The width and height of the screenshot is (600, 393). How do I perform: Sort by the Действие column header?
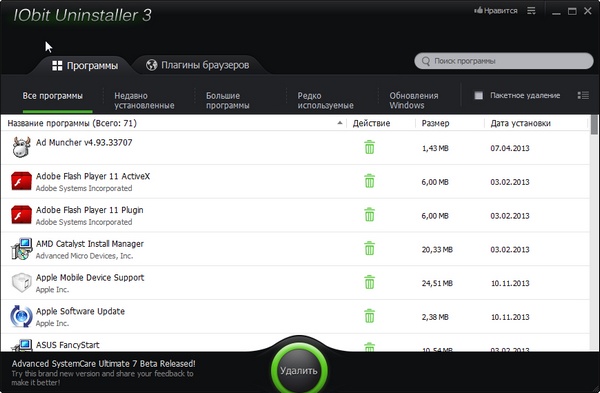click(371, 123)
